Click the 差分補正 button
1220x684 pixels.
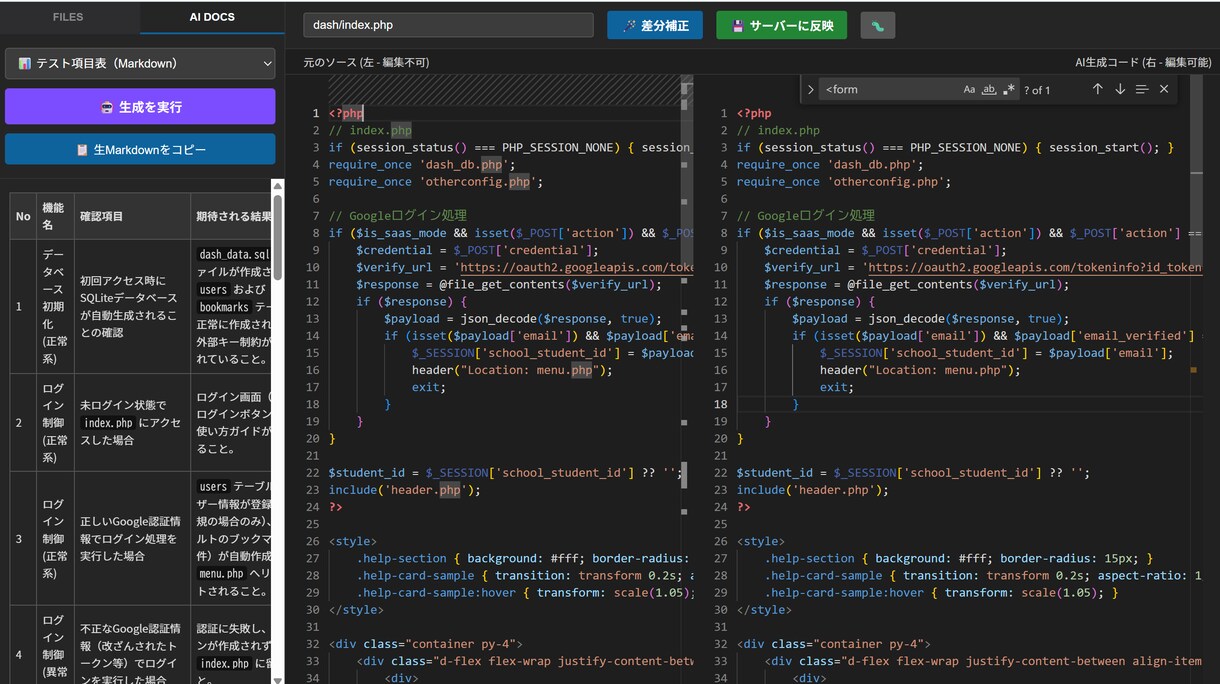coord(655,25)
